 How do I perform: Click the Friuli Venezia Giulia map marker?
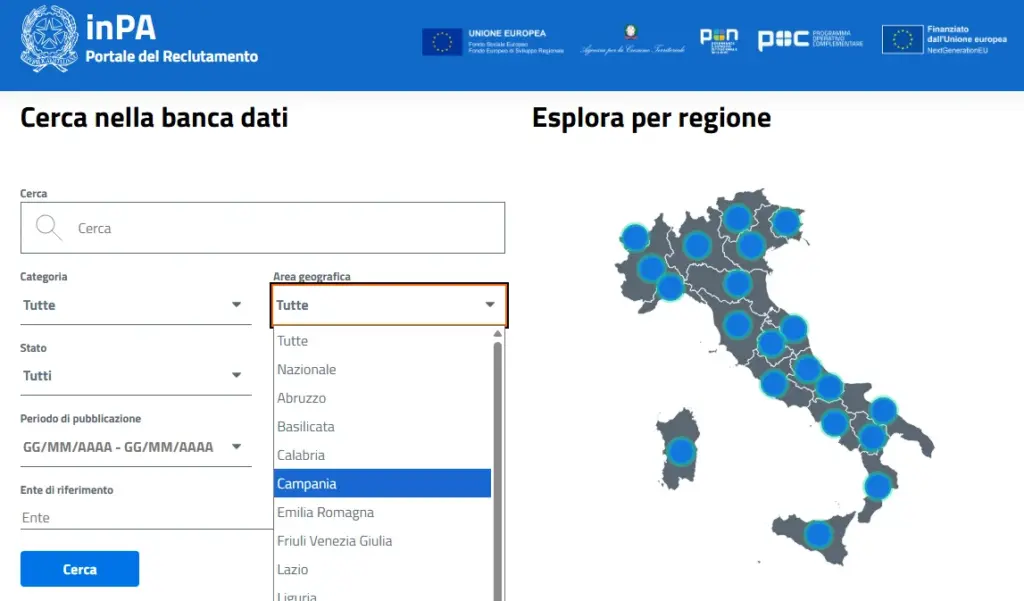(x=786, y=221)
